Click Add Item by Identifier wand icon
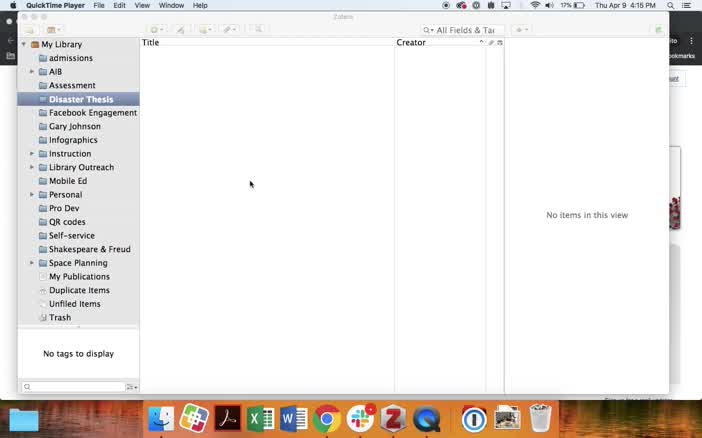The height and width of the screenshot is (438, 702). (180, 30)
